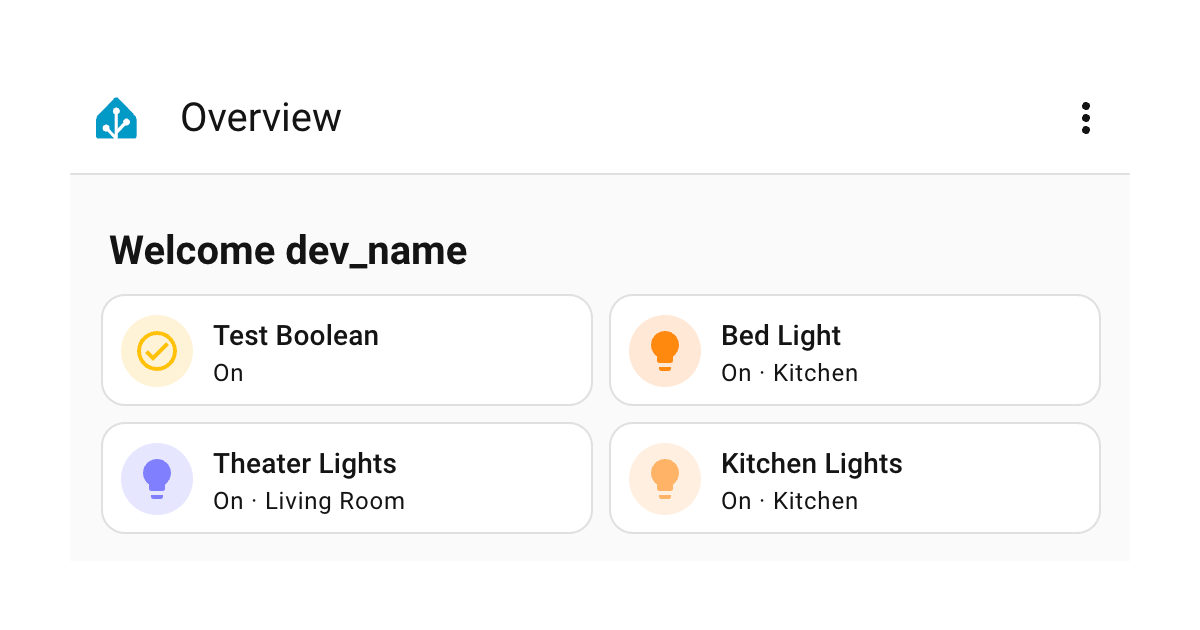Click "On · Kitchen" status under Kitchen Lights
Viewport: 1200px width, 630px height.
tap(790, 501)
